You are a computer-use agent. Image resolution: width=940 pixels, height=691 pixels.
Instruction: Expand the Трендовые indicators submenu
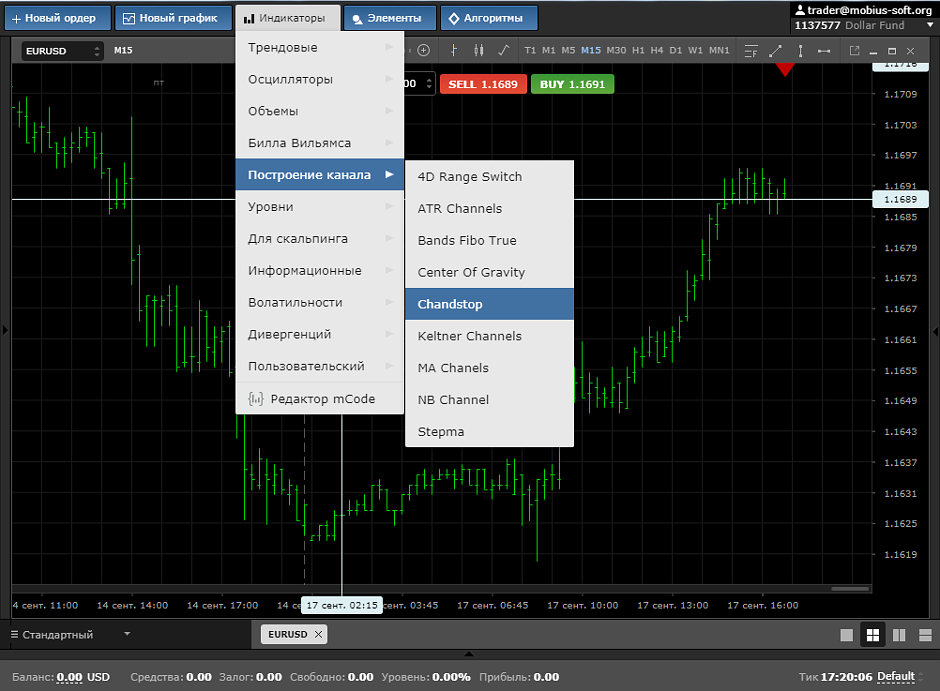pyautogui.click(x=320, y=47)
